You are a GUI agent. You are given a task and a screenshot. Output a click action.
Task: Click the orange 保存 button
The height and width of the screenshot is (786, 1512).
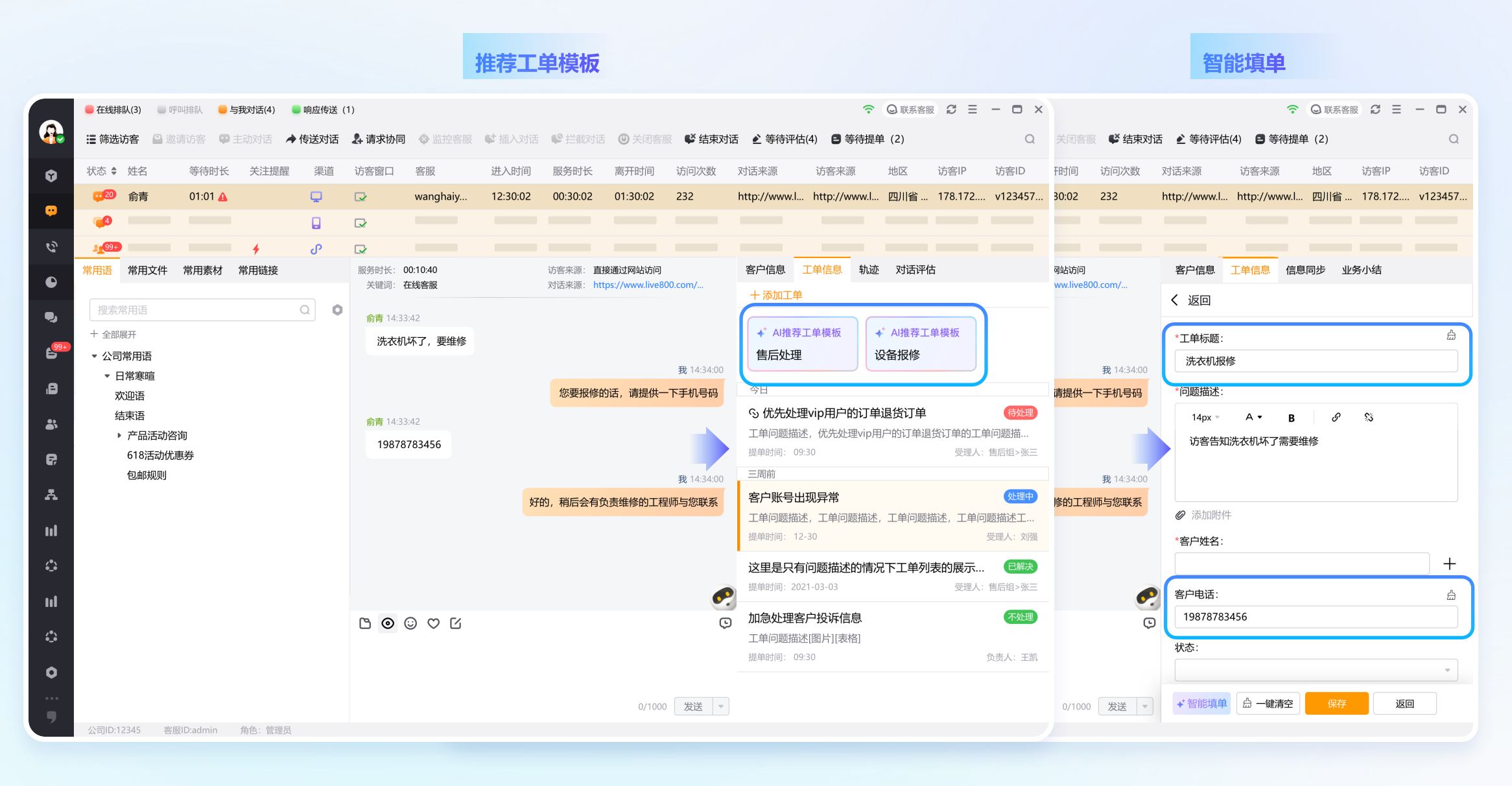click(1336, 704)
